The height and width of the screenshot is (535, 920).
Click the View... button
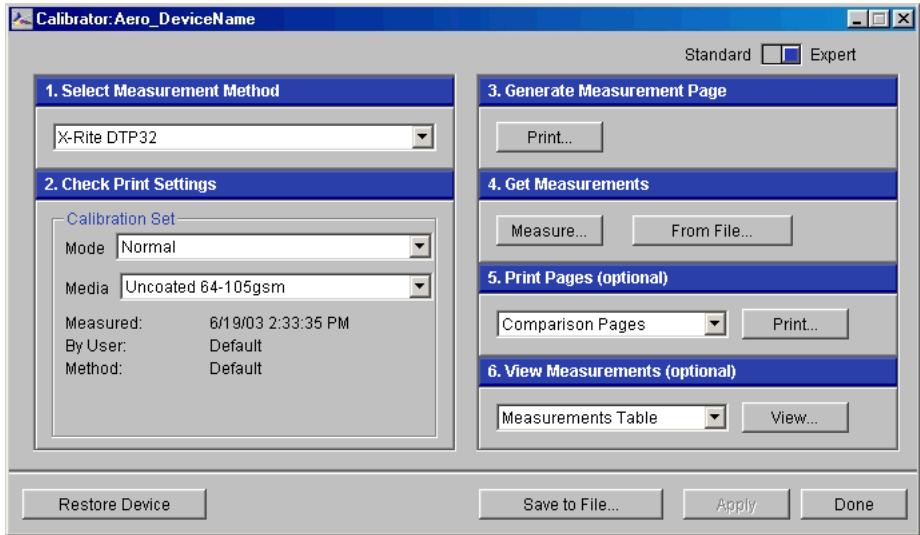795,417
